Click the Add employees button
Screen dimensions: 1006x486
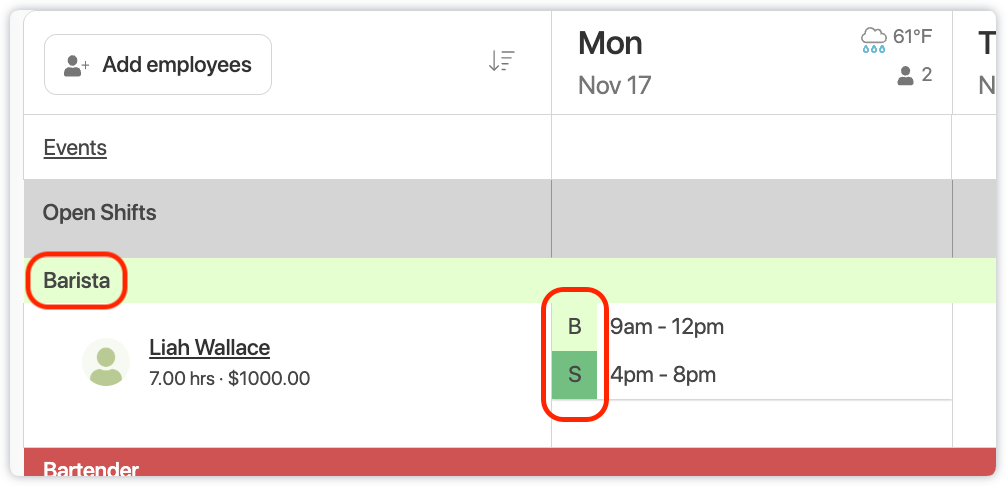[x=158, y=65]
